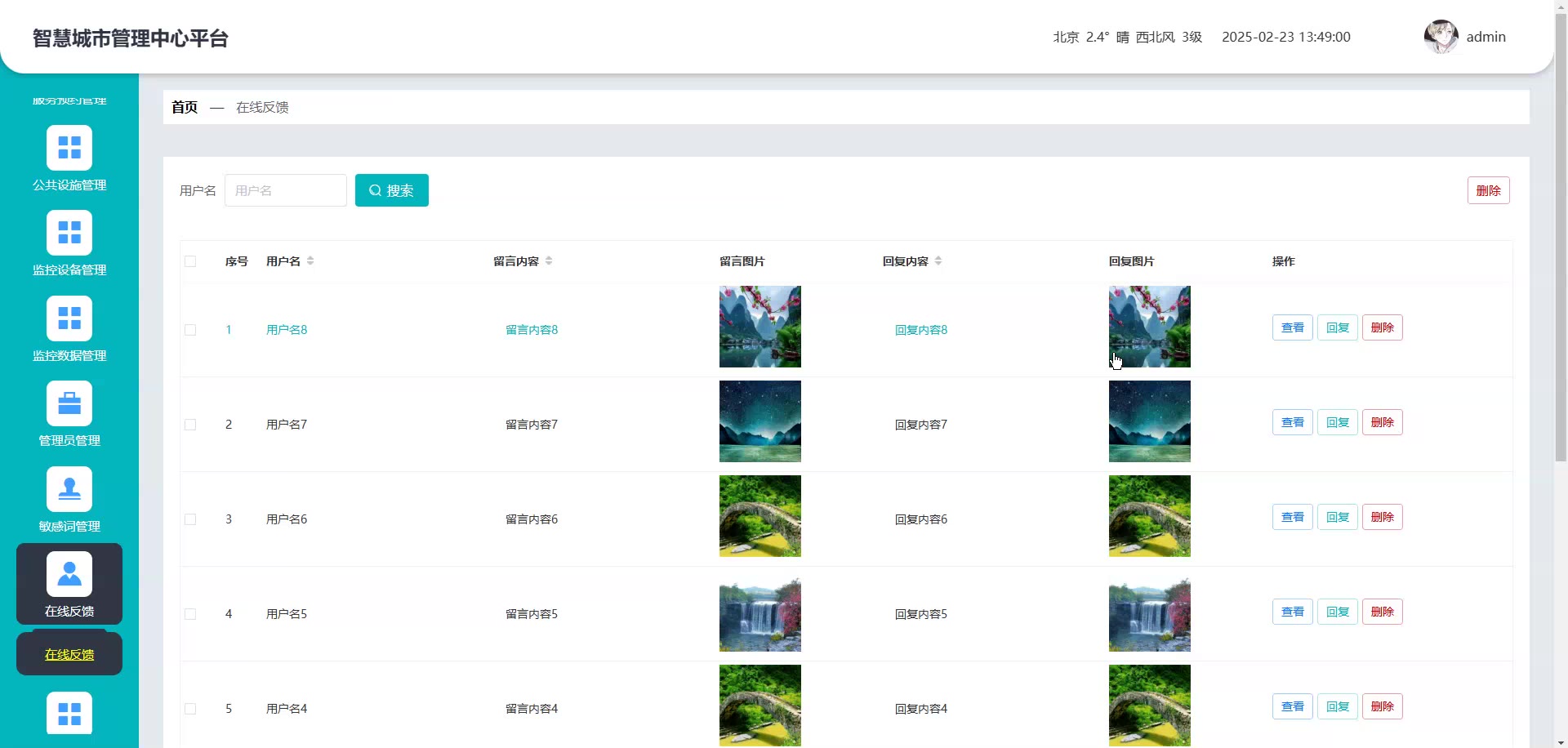The width and height of the screenshot is (1568, 748).
Task: View details of 用户名7 row
Action: pyautogui.click(x=1292, y=422)
